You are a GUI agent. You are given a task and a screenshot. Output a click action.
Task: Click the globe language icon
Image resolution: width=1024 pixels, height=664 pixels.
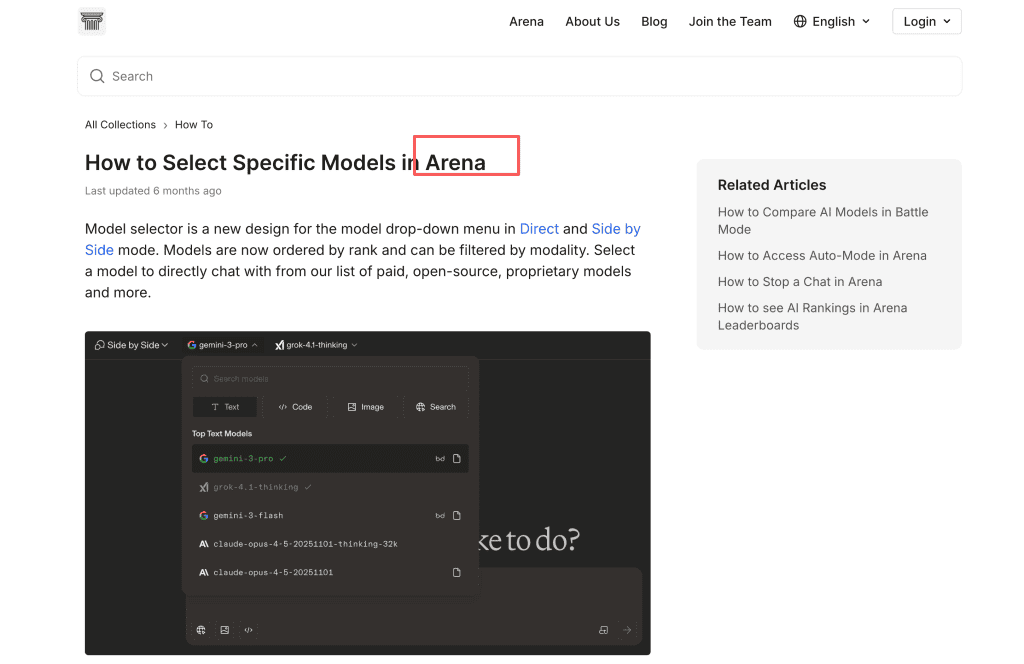[x=800, y=22]
